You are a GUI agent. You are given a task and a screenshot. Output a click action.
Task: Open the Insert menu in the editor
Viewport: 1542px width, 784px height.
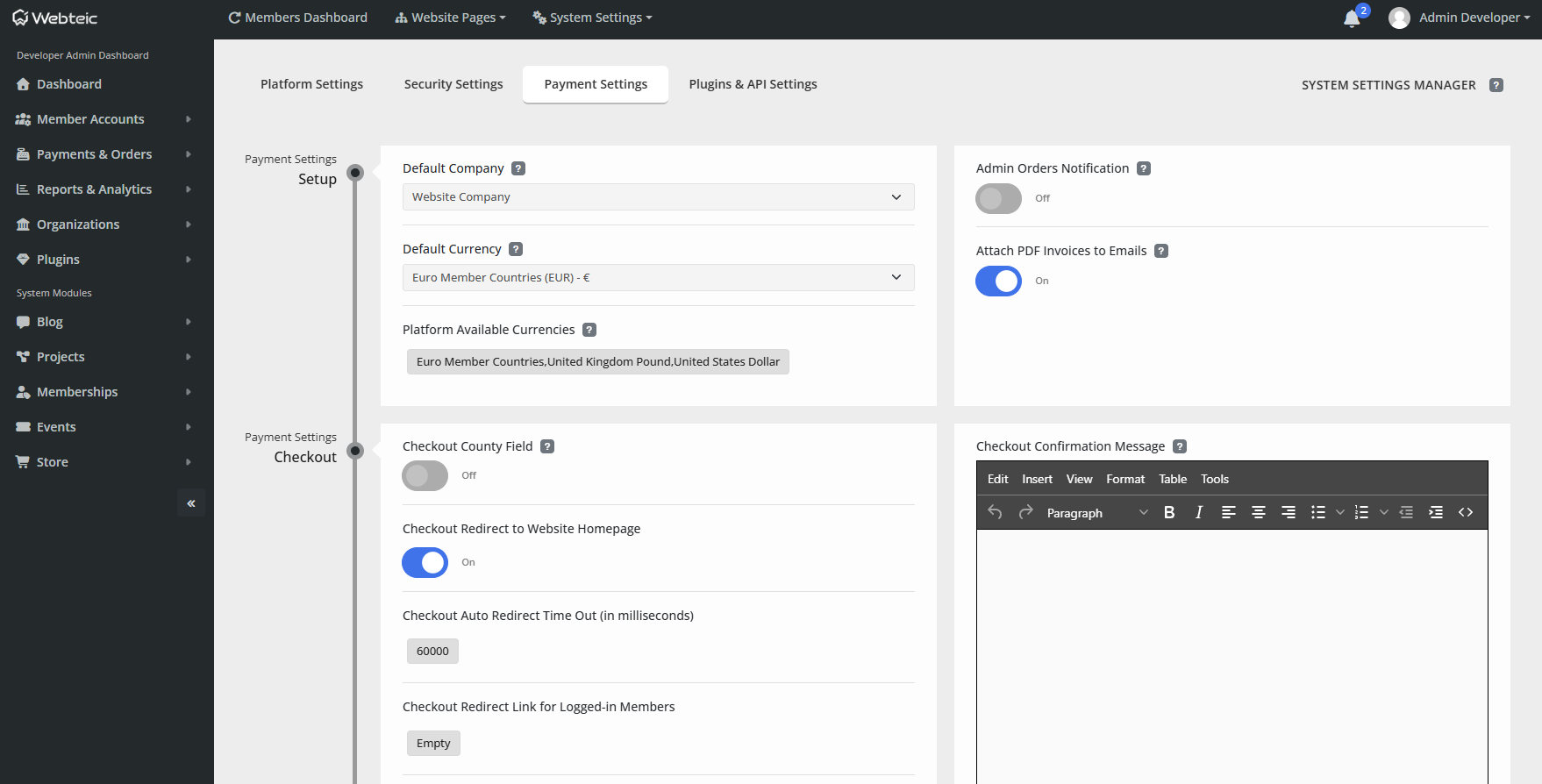(x=1037, y=479)
